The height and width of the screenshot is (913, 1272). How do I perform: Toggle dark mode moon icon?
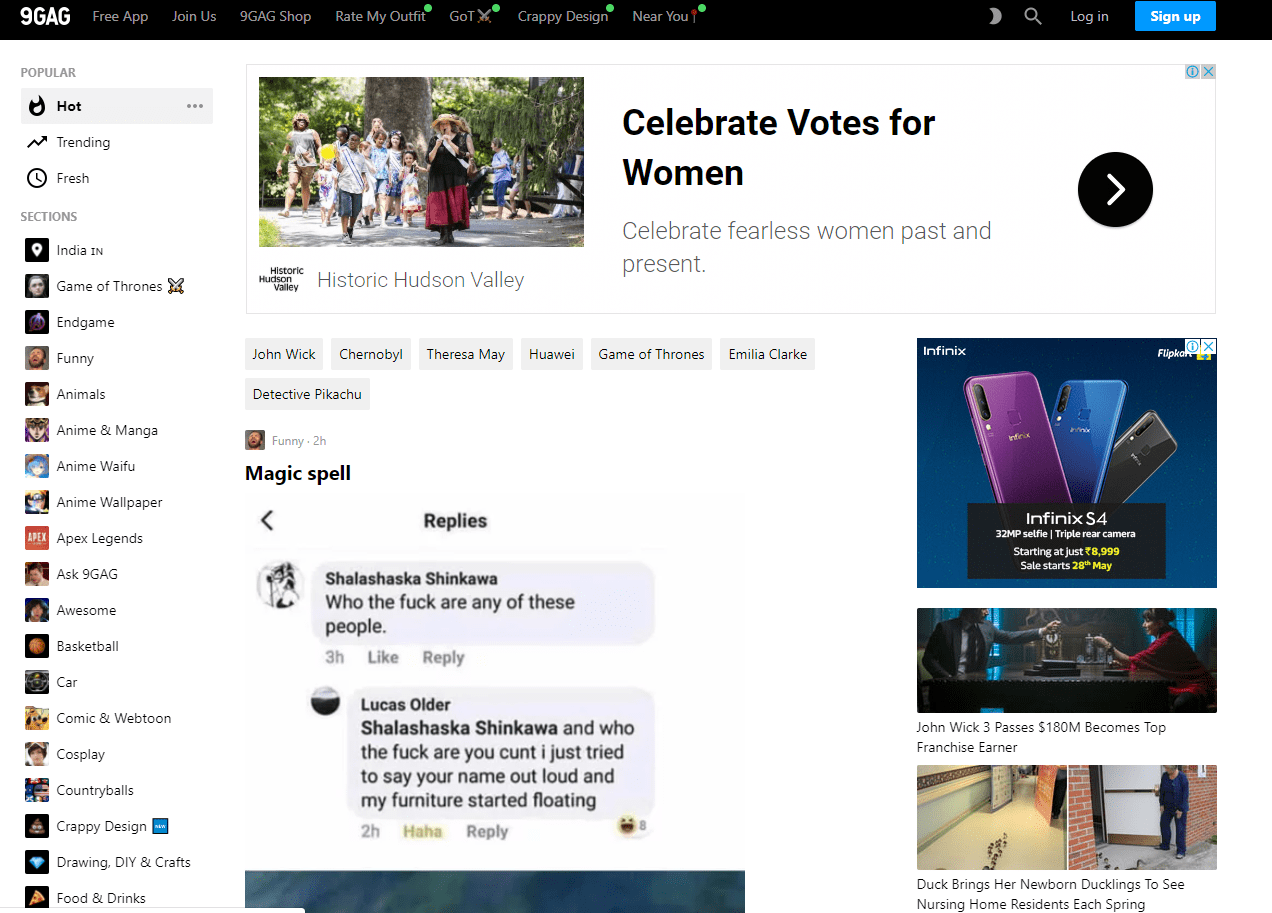coord(995,16)
